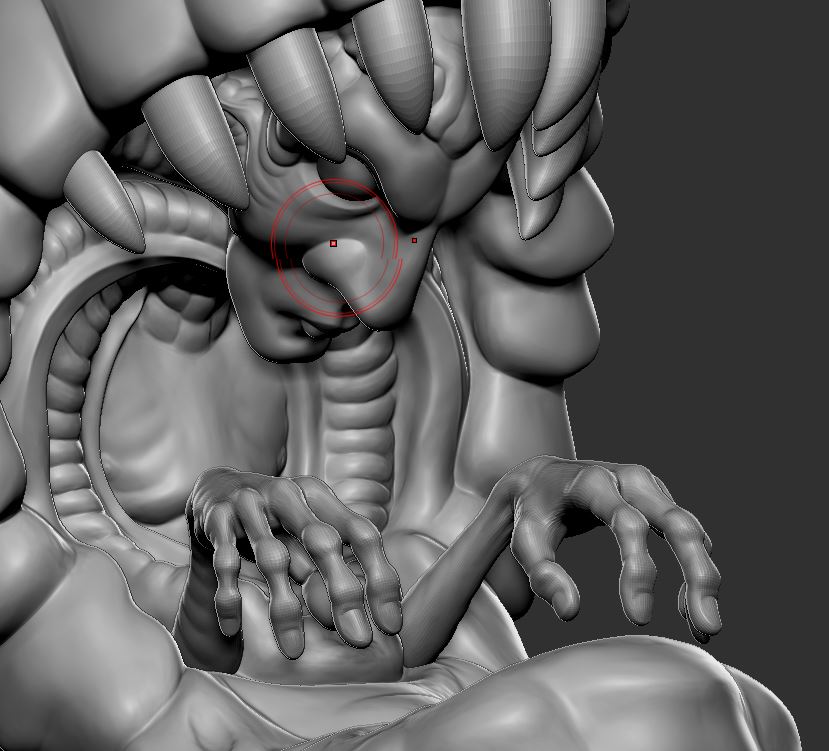Click the small red symmetry dot outside the brush circle
Screen dimensions: 829x751
pos(414,241)
